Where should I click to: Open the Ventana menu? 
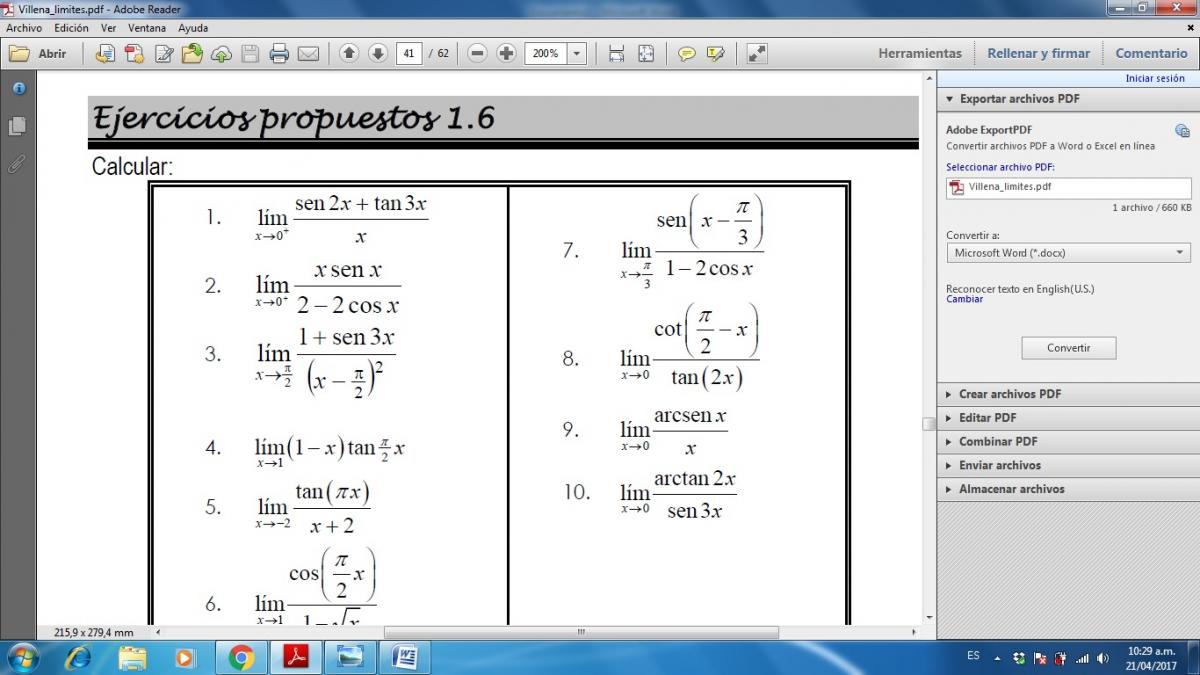tap(148, 28)
